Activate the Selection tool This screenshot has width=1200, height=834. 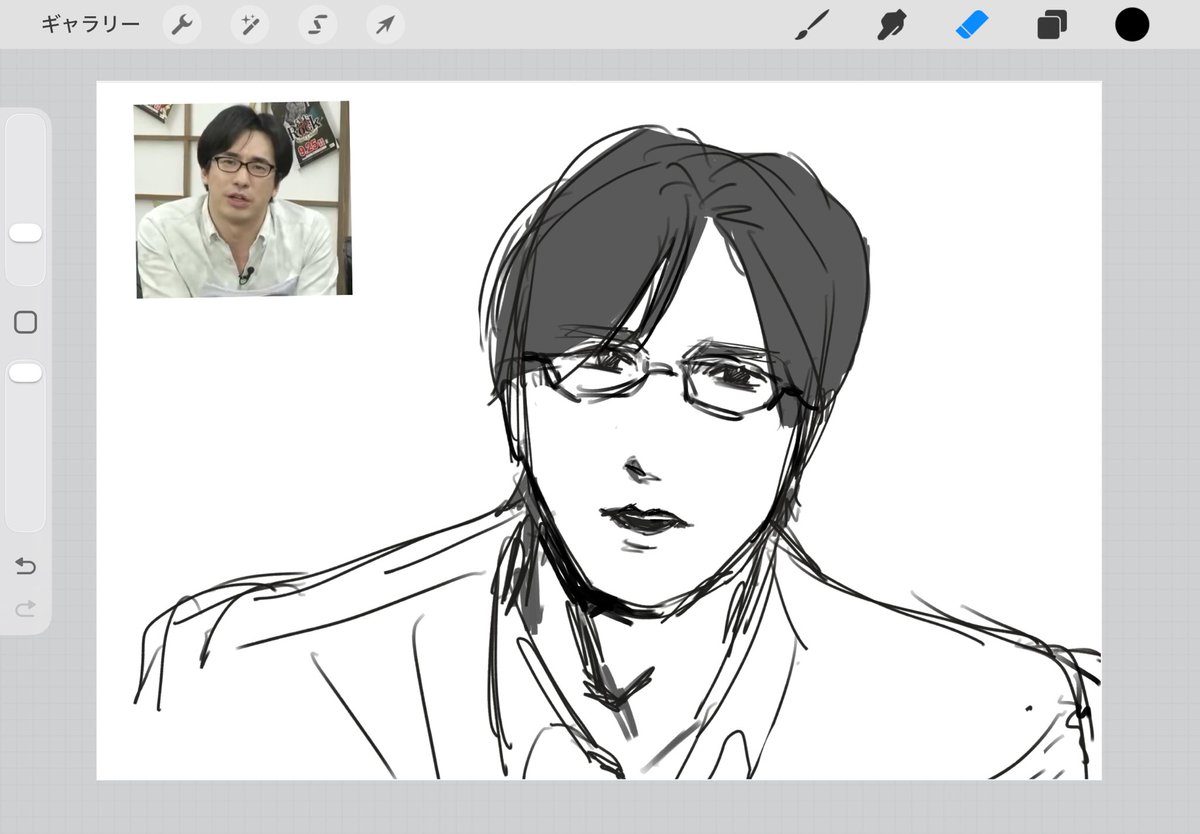tap(317, 25)
